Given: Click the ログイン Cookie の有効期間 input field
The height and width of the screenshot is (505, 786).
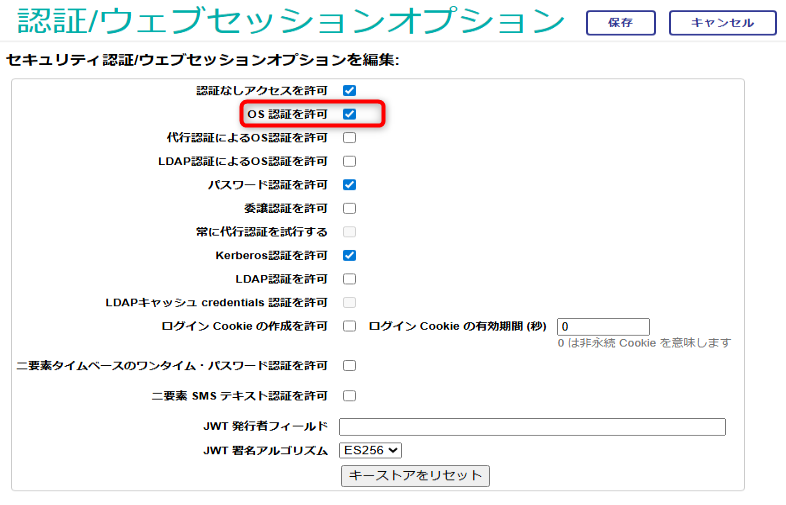Looking at the screenshot, I should (x=603, y=327).
